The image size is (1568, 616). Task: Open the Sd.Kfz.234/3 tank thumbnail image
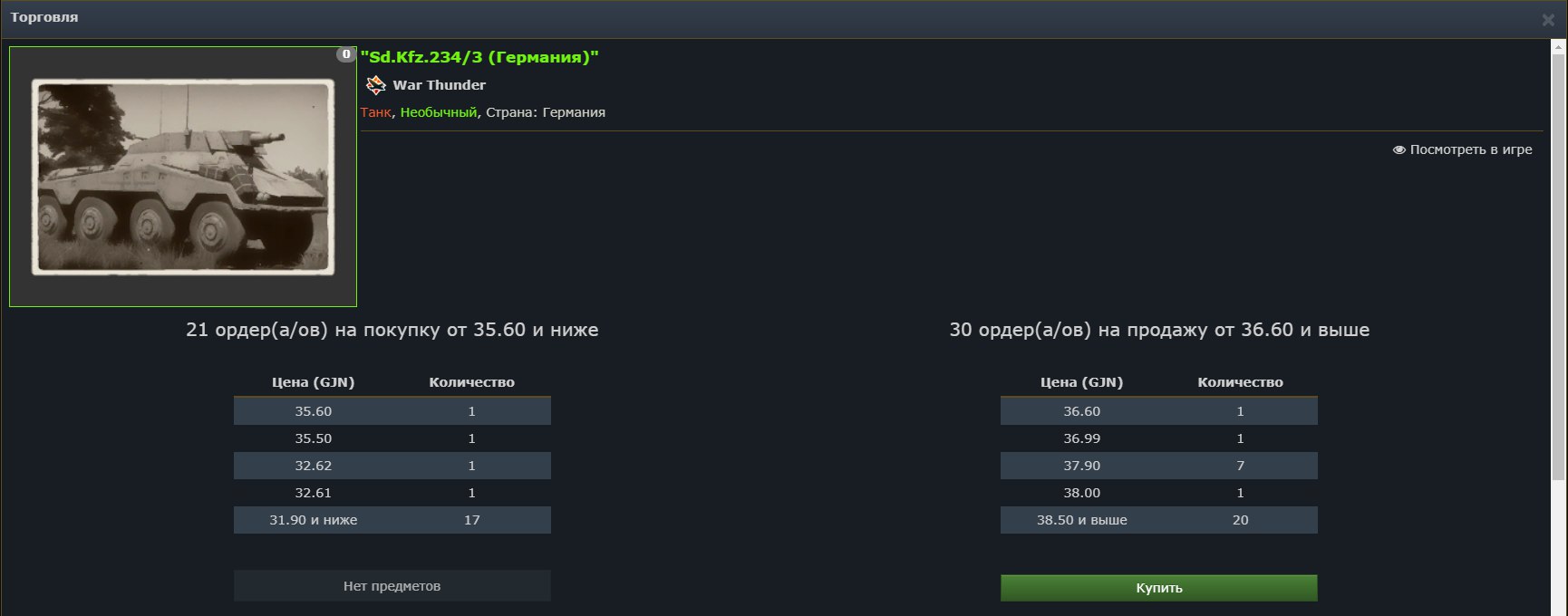pos(183,177)
